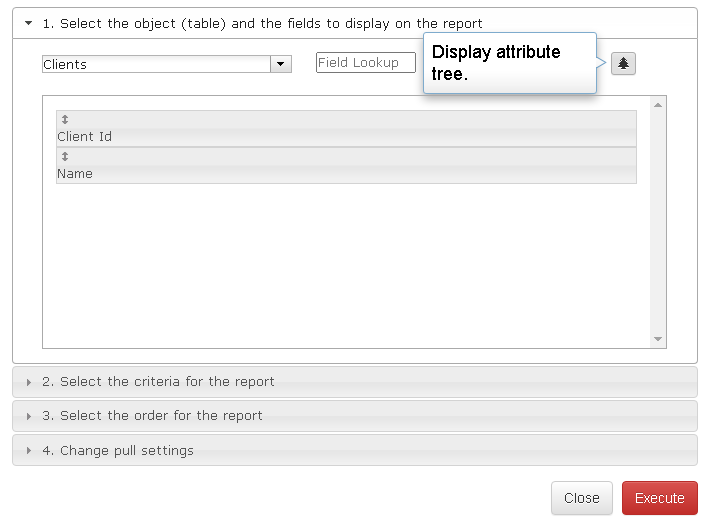Screen dimensions: 711x524
Task: Click the arrow icon beside section 2
Action: pyautogui.click(x=29, y=382)
